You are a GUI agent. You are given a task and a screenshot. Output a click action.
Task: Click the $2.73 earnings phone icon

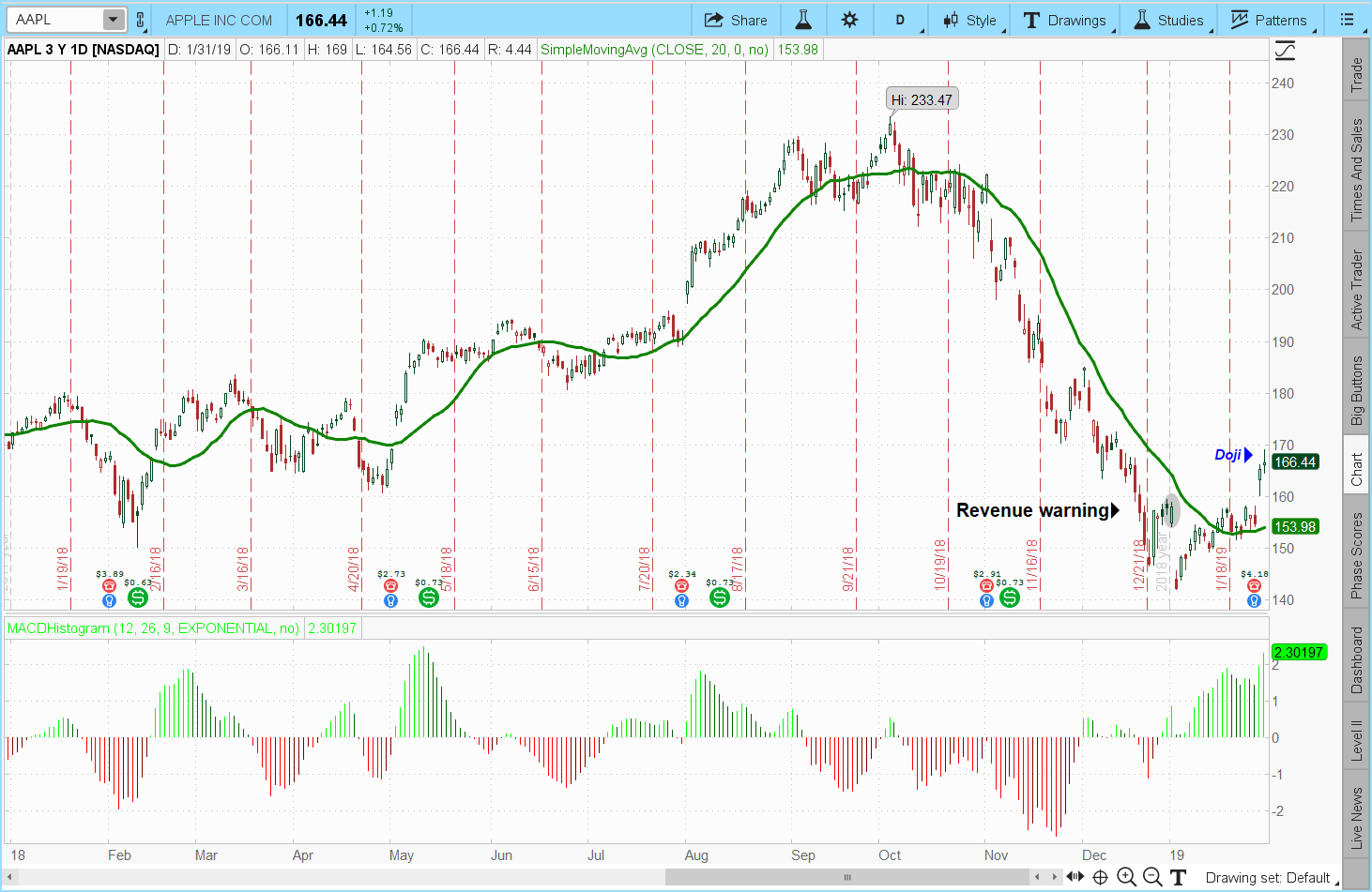tap(390, 586)
